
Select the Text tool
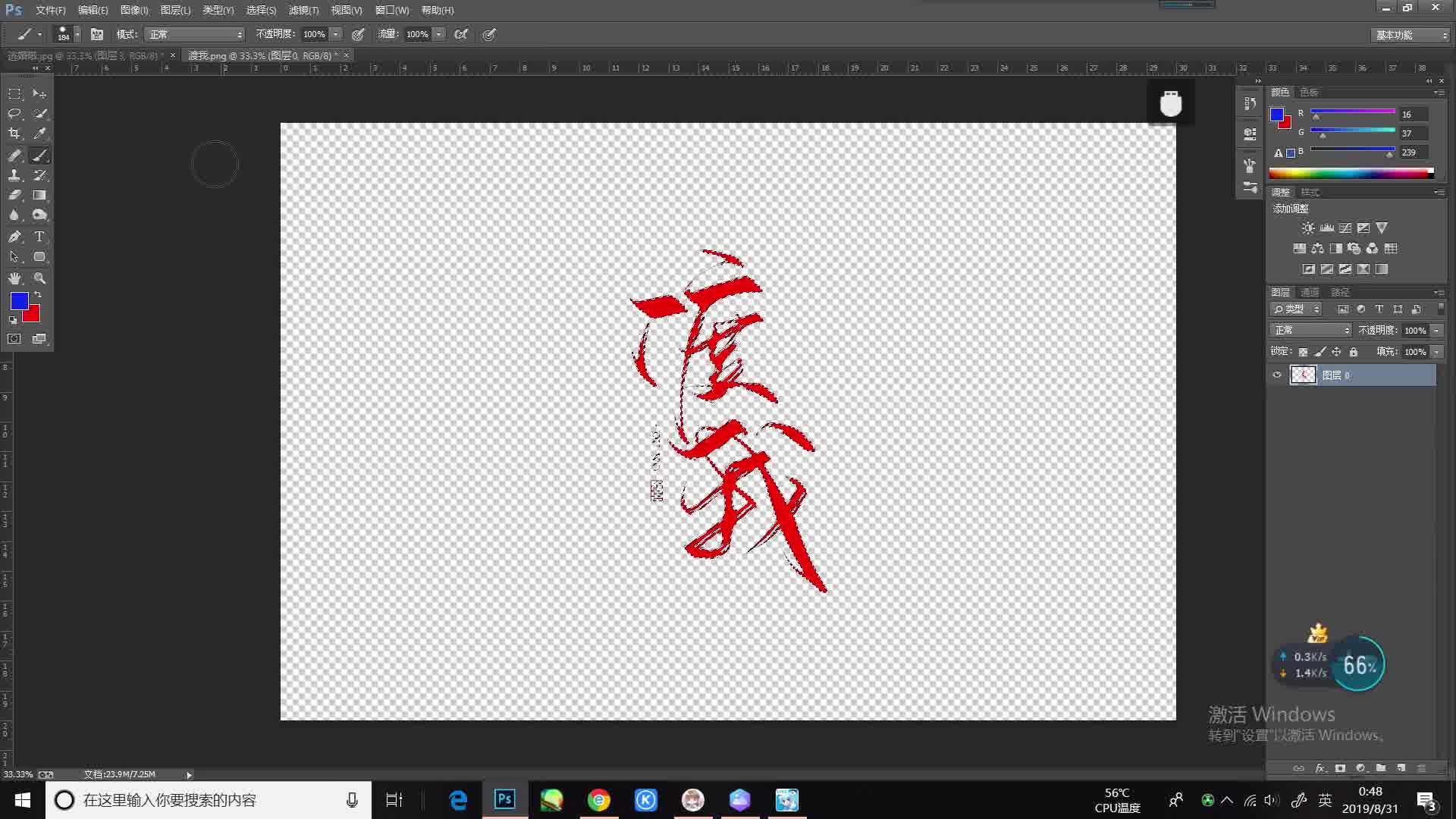click(x=39, y=237)
